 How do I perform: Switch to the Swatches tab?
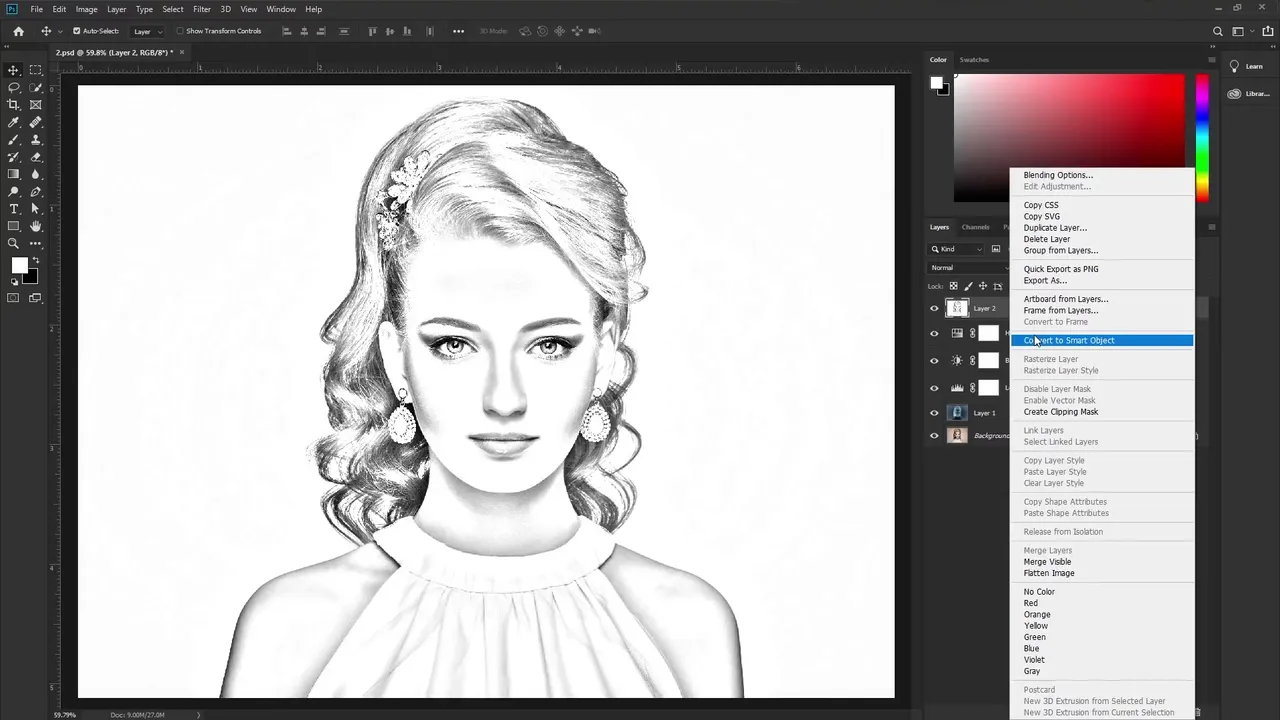[x=974, y=60]
